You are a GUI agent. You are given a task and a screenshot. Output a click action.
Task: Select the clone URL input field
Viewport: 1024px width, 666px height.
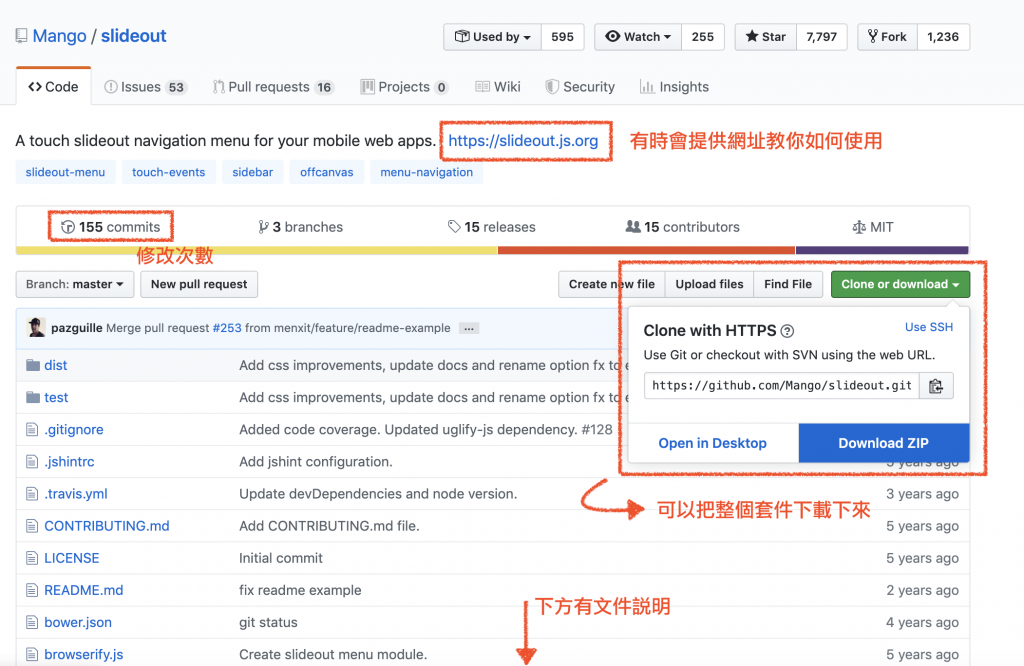pyautogui.click(x=782, y=386)
